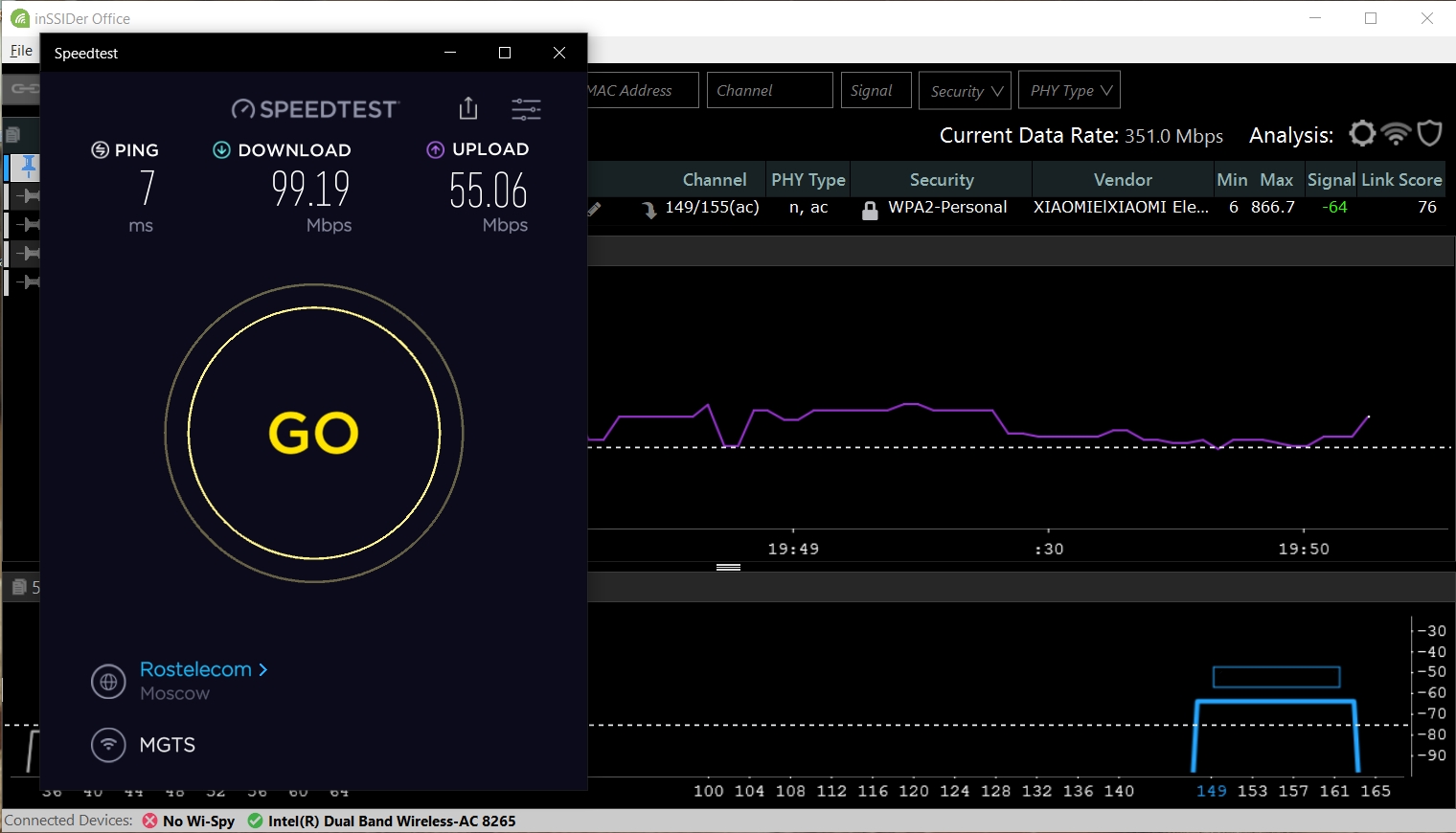Viewport: 1456px width, 833px height.
Task: Click the link chain icon in inSSIDer toolbar
Action: coord(23,89)
